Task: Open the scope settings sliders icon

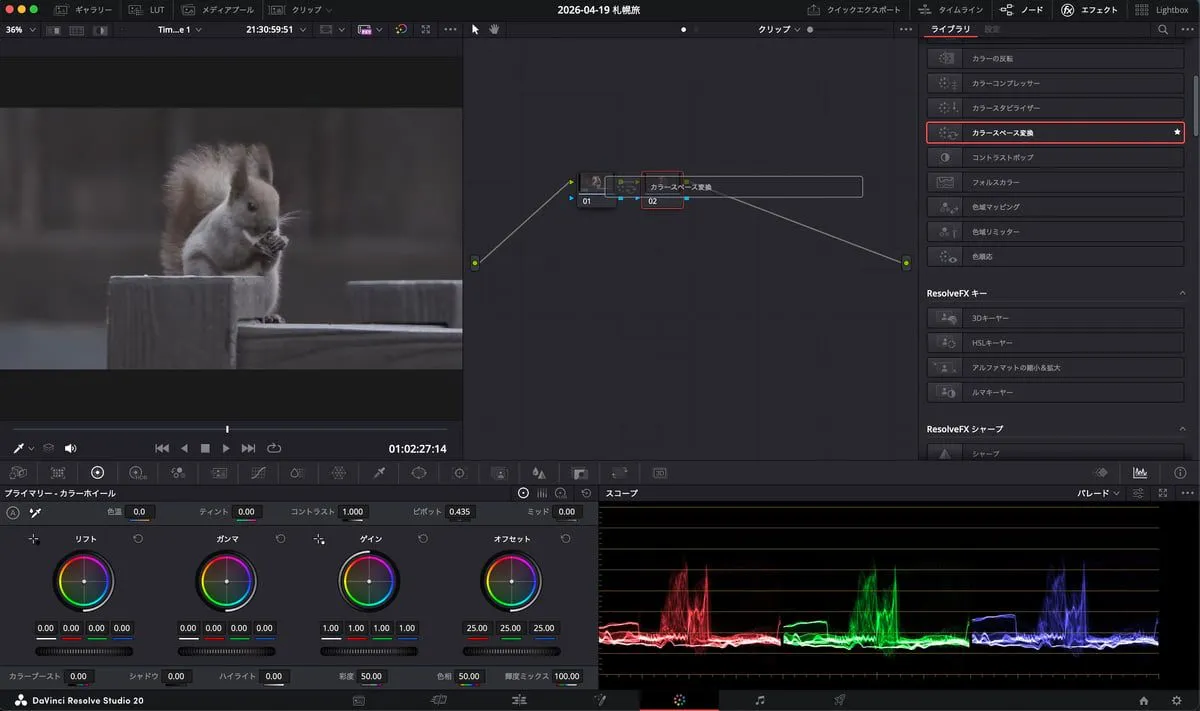Action: [x=1139, y=493]
